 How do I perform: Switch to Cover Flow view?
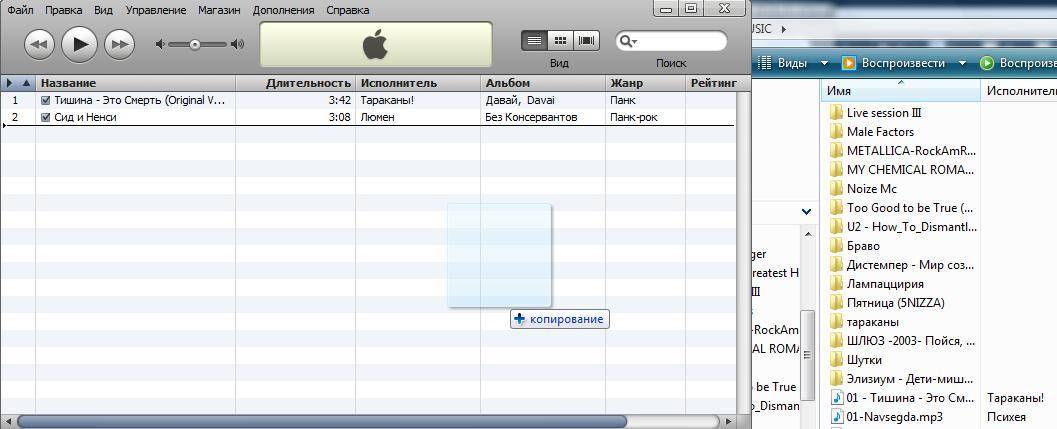coord(586,41)
